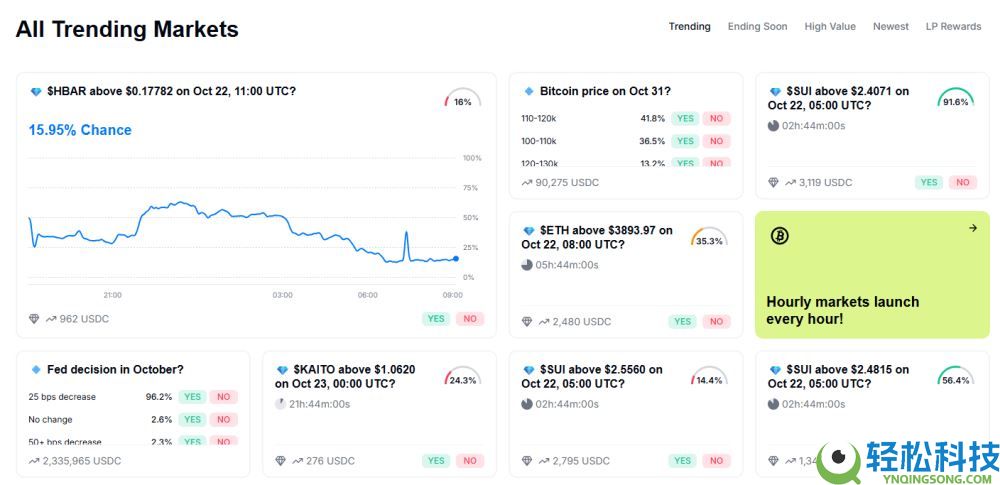Screen dimensions: 1000x485
Task: Select YES for the HBAR market
Action: pos(436,319)
